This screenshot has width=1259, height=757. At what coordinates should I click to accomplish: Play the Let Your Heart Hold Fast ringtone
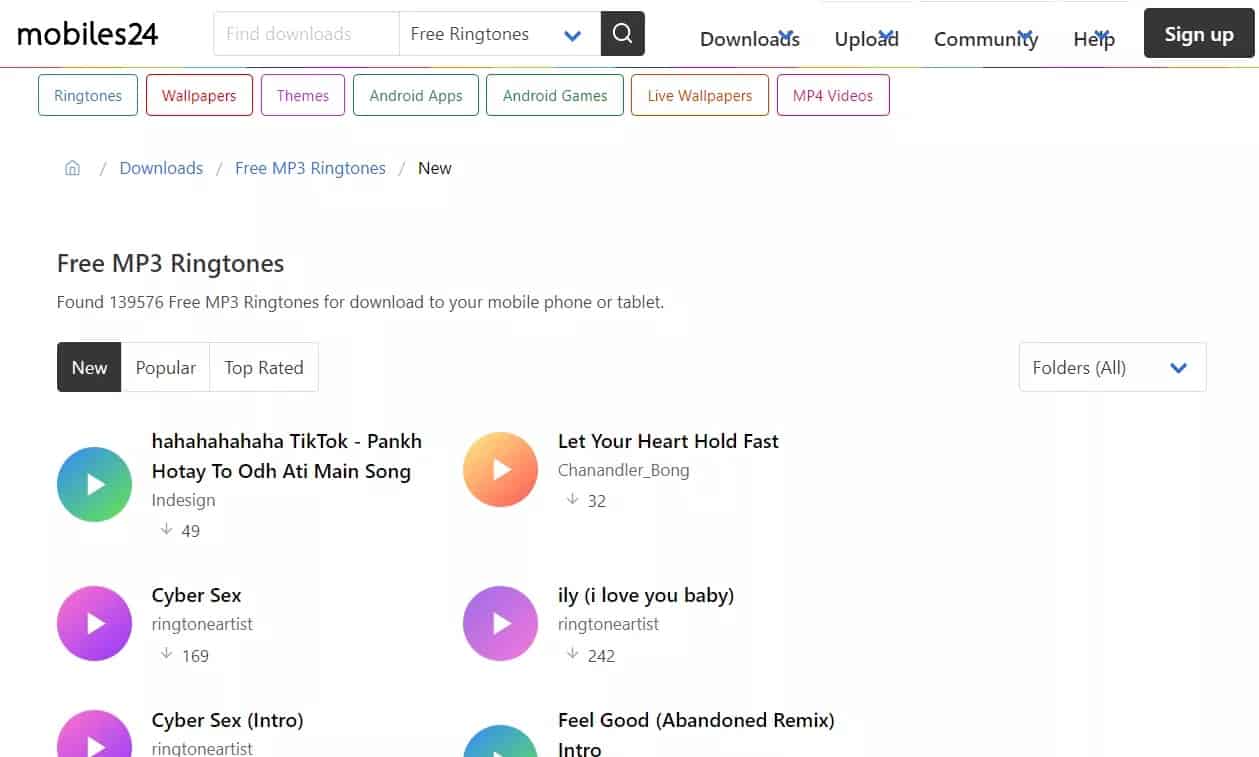pos(500,470)
